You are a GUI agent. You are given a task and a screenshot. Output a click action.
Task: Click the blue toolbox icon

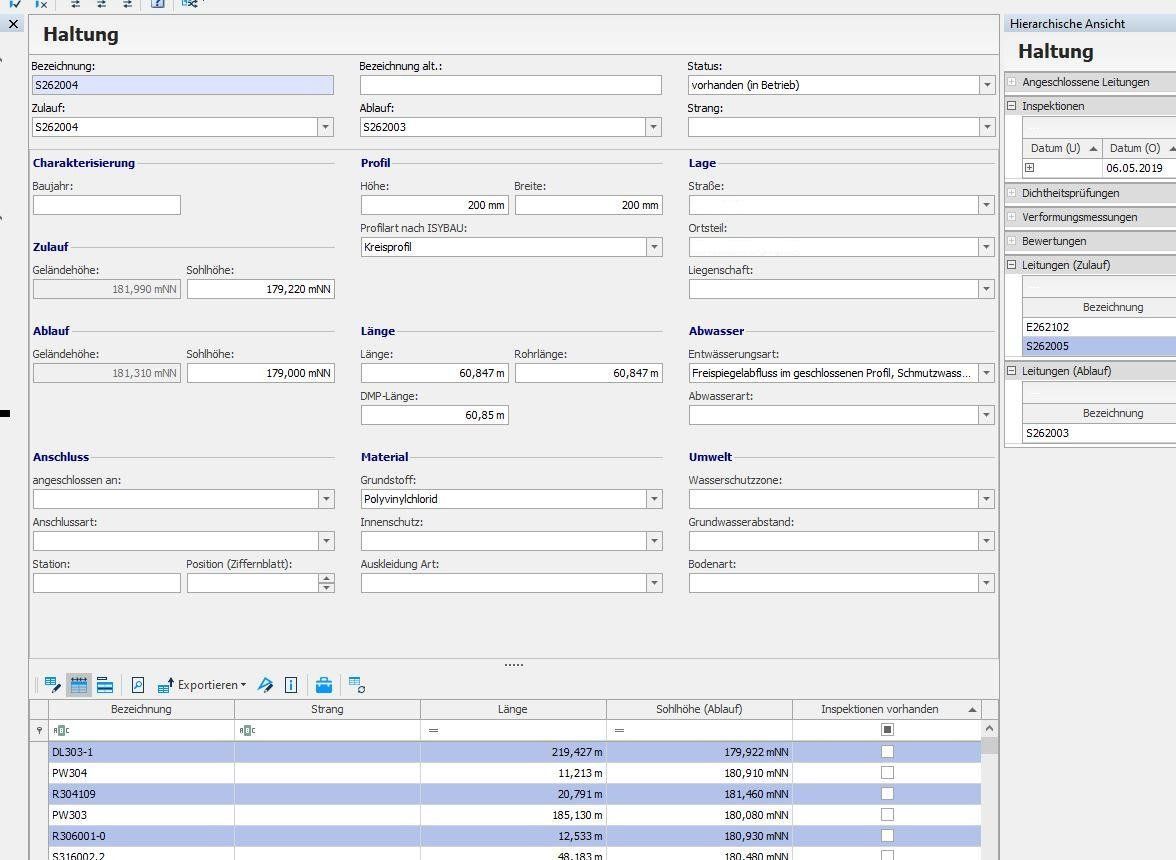[323, 685]
